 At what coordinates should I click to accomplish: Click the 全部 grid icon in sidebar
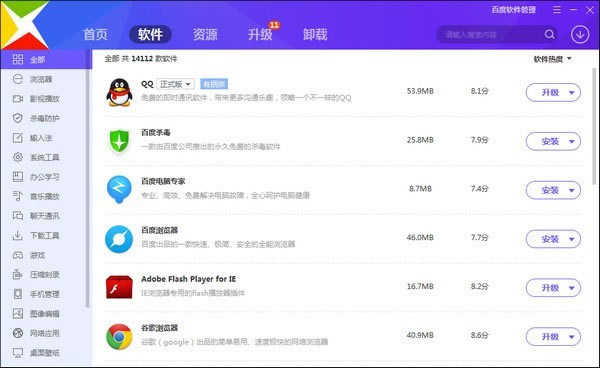click(18, 59)
